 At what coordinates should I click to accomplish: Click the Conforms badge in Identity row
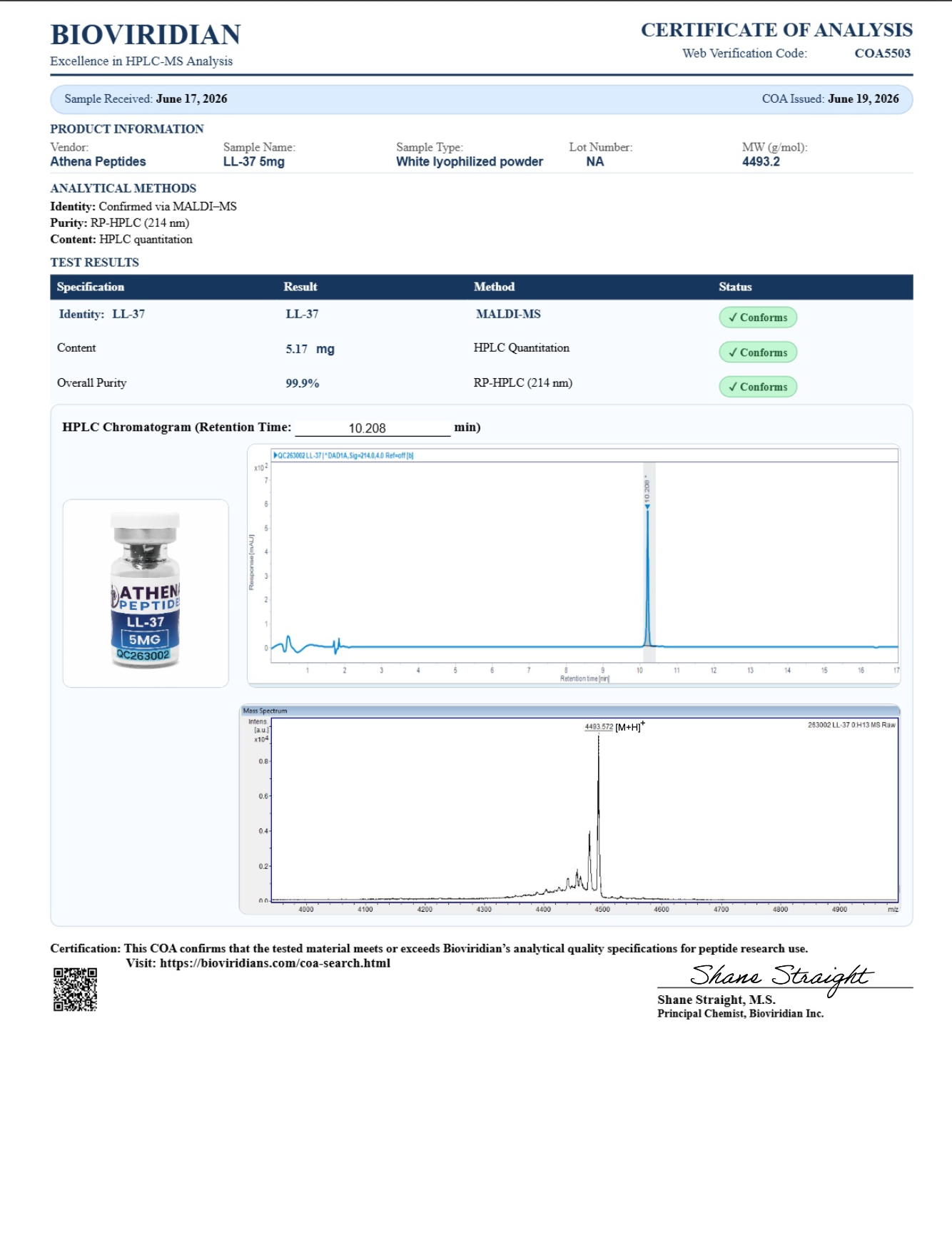[758, 317]
